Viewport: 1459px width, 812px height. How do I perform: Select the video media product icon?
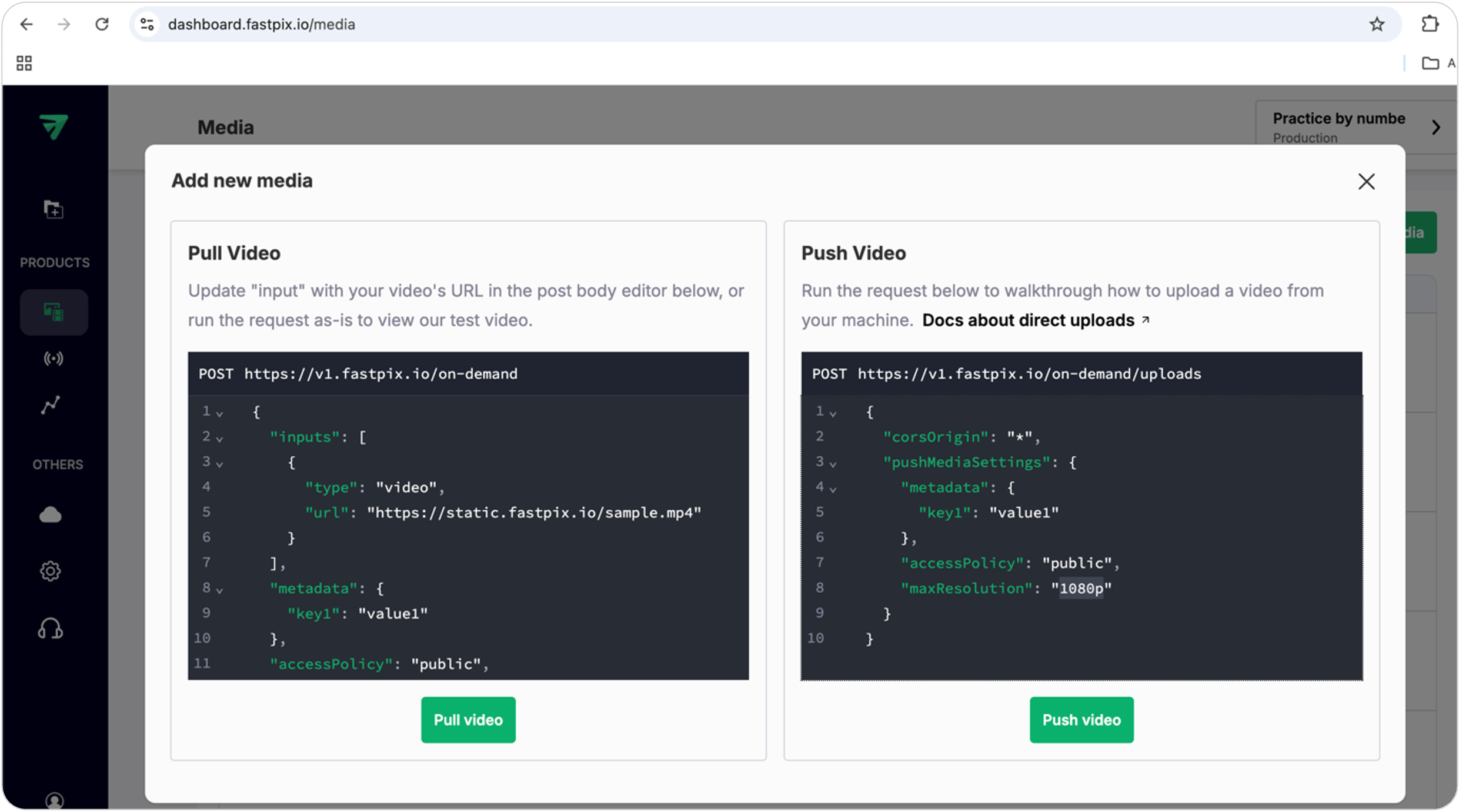[54, 312]
